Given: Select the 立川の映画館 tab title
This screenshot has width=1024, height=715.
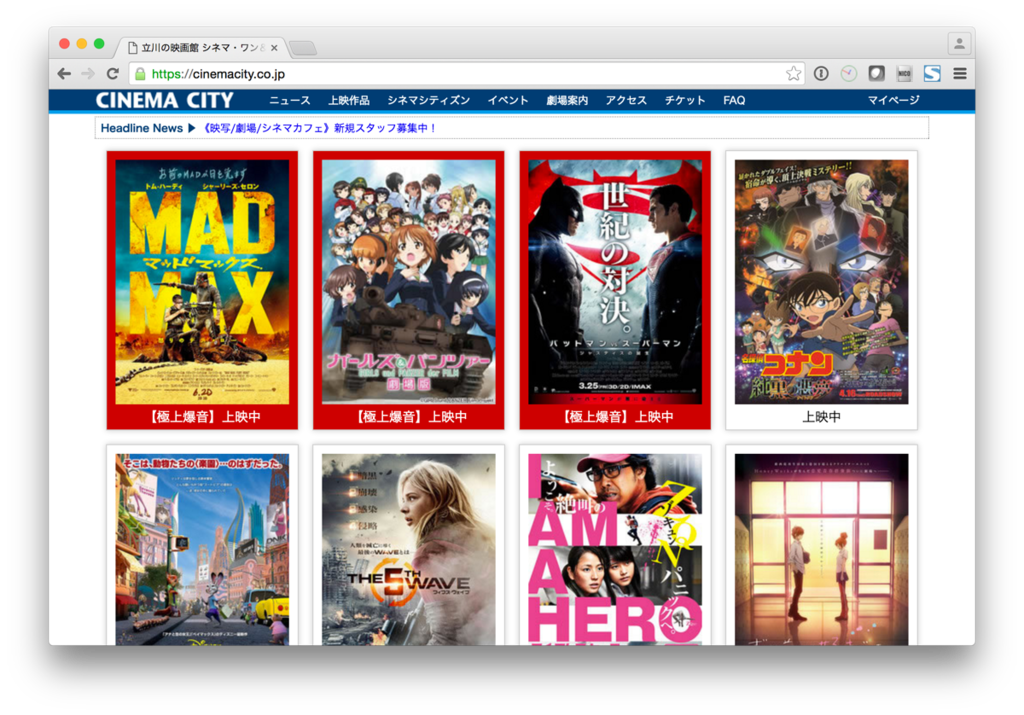Looking at the screenshot, I should (x=204, y=48).
